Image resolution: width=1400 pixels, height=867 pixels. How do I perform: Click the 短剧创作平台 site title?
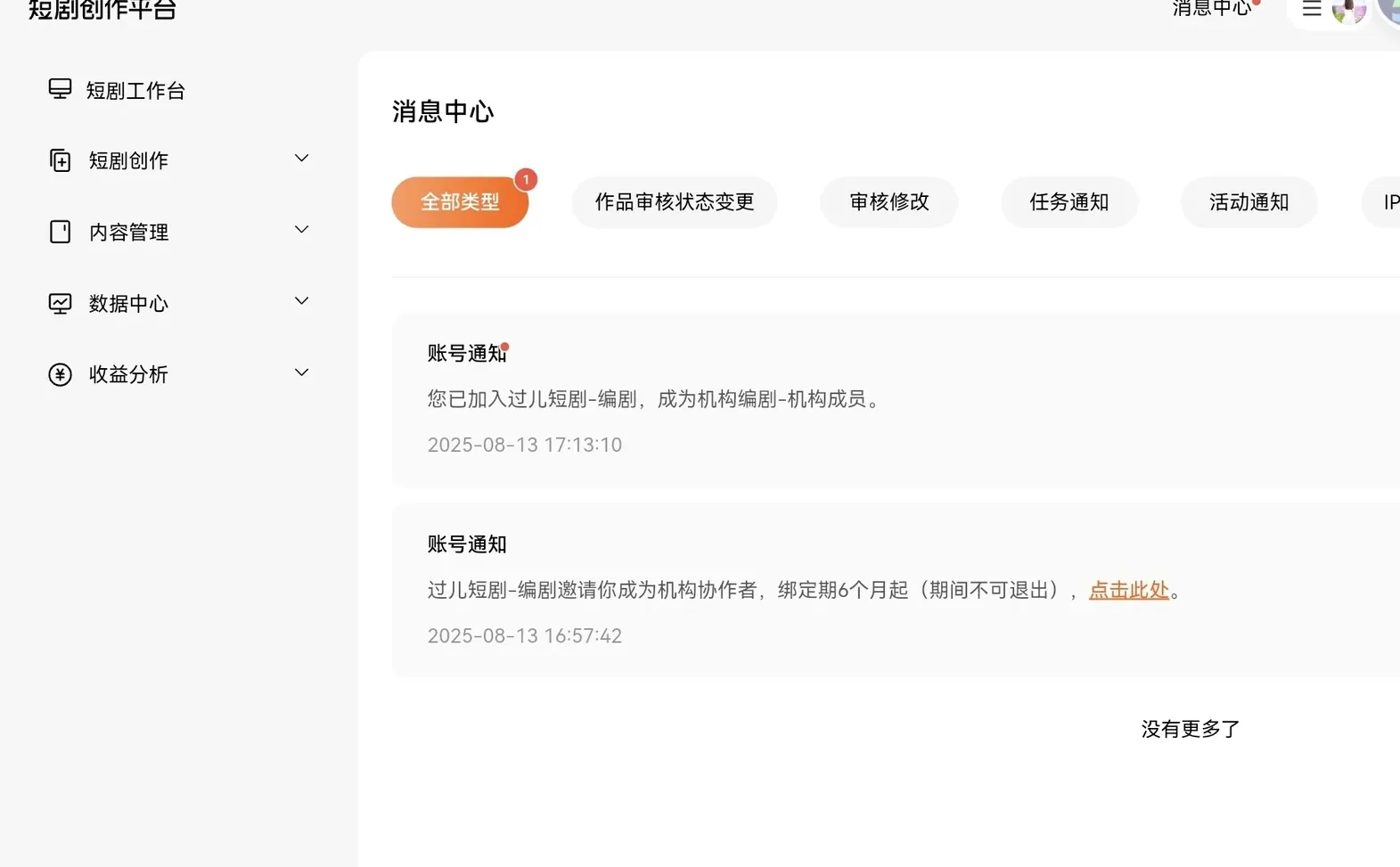pyautogui.click(x=102, y=9)
